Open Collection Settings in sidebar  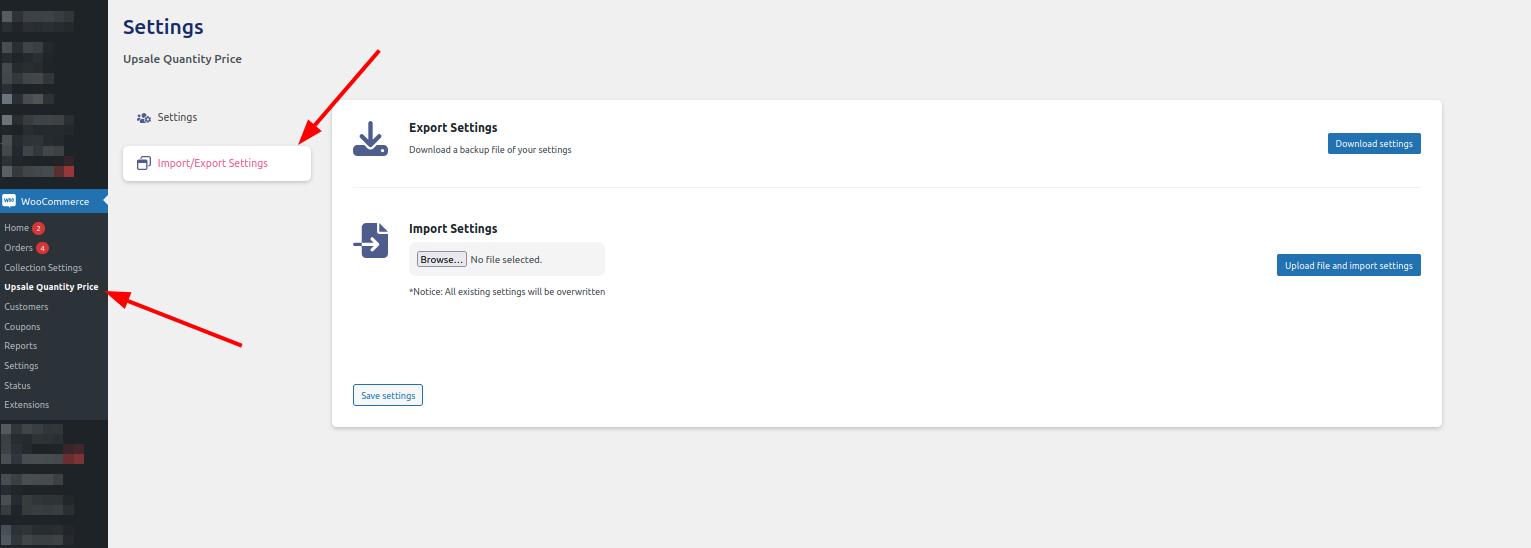pyautogui.click(x=43, y=268)
